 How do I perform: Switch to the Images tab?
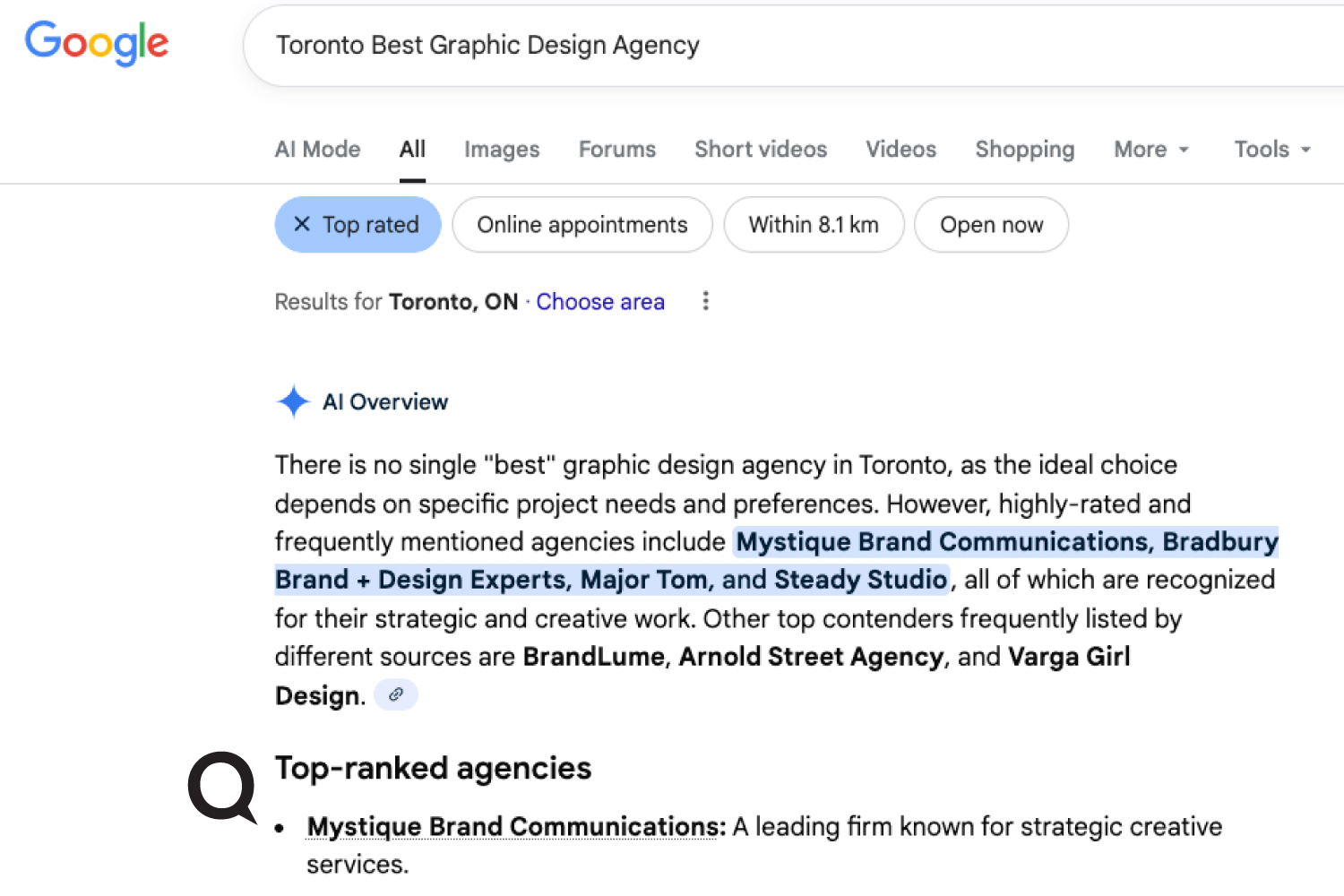tap(501, 150)
